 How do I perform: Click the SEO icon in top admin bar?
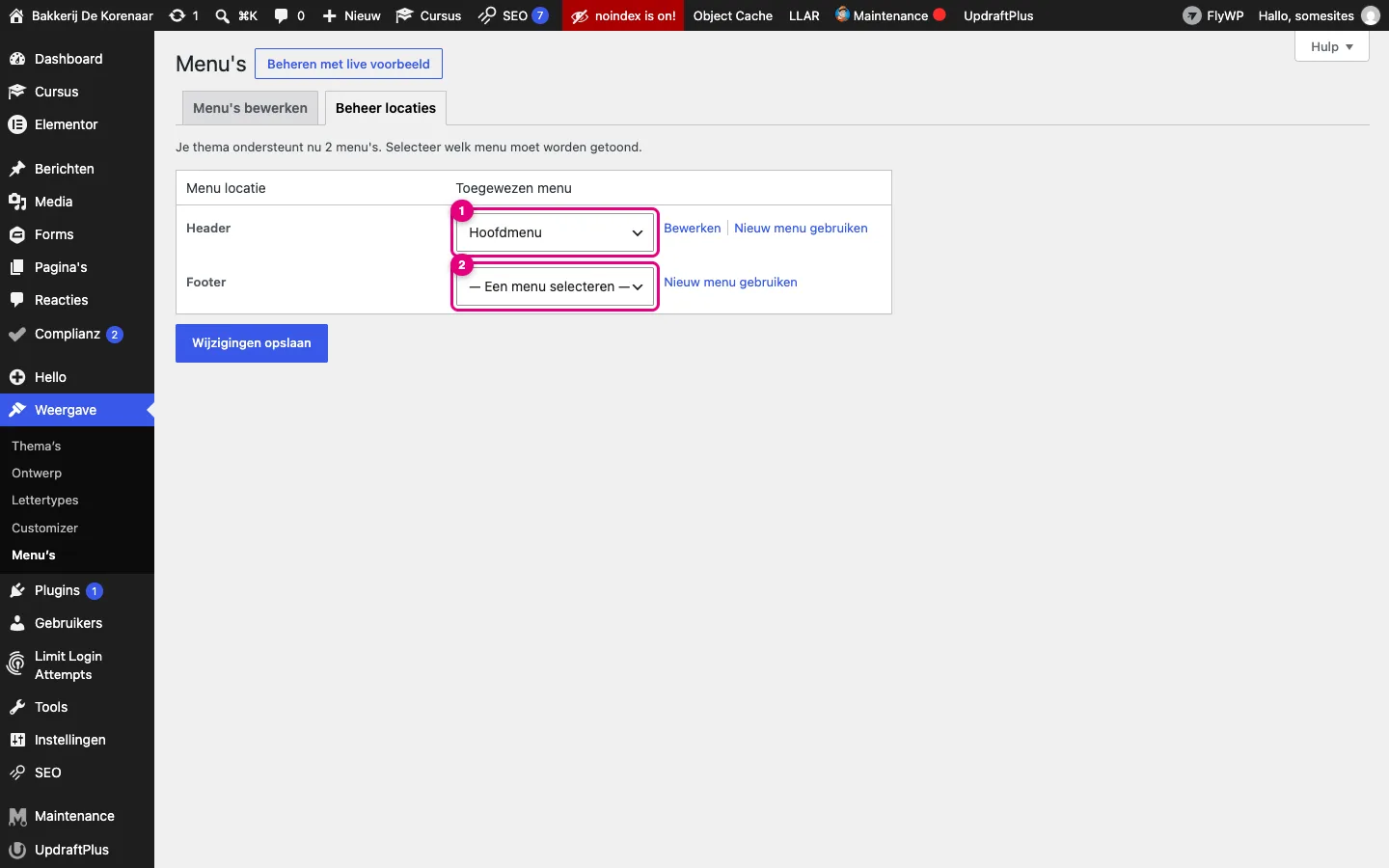pos(487,15)
